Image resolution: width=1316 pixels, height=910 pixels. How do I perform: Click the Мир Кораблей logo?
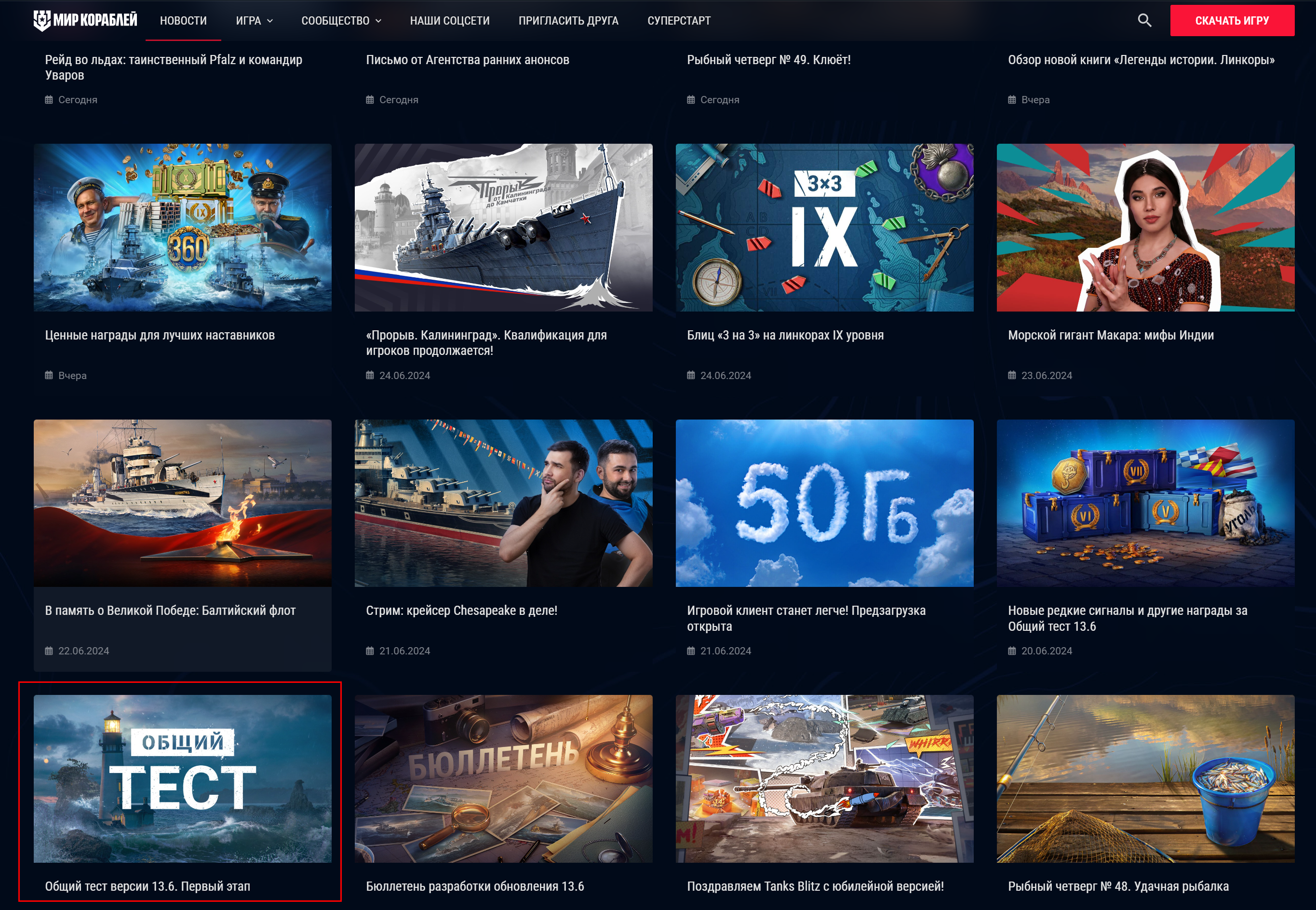[85, 21]
